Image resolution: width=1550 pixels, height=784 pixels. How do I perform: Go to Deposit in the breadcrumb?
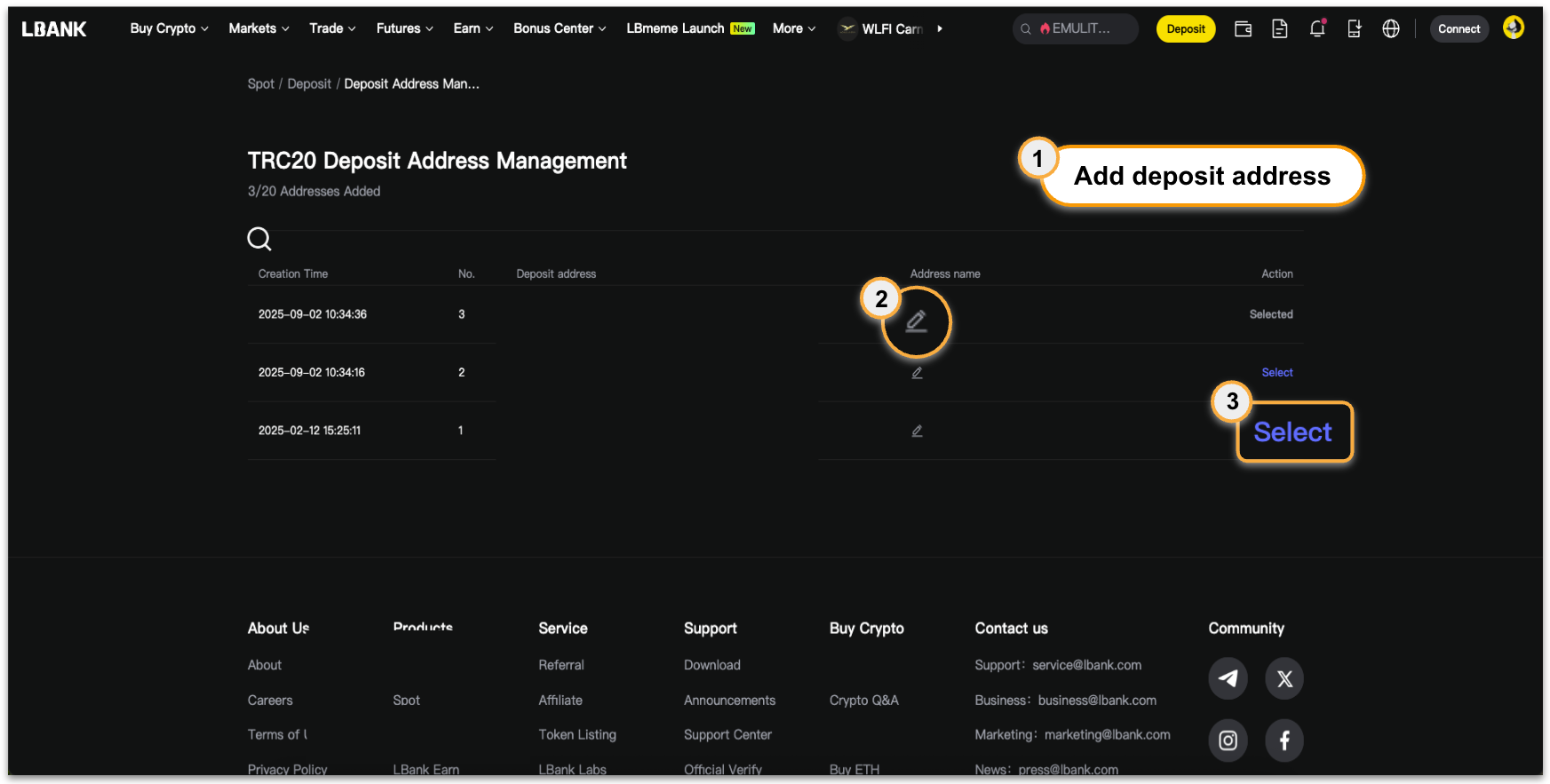tap(309, 84)
